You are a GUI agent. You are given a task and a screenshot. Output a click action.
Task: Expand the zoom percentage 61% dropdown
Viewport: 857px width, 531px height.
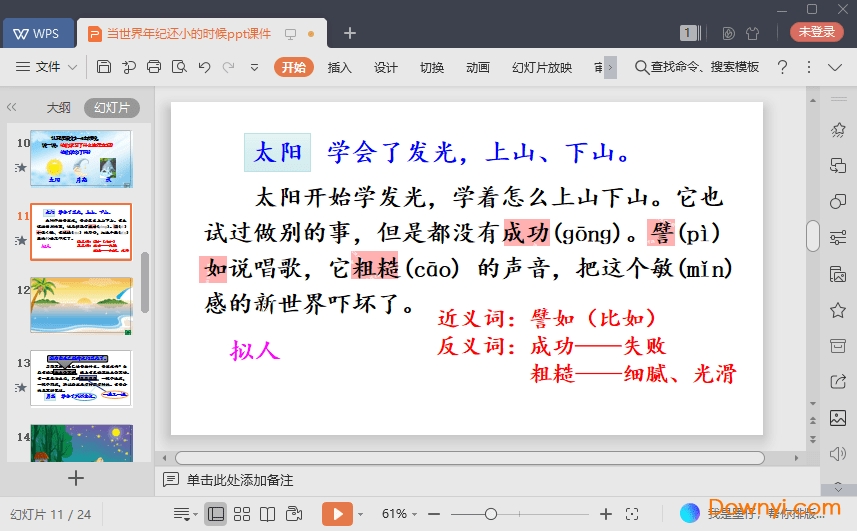click(x=400, y=514)
